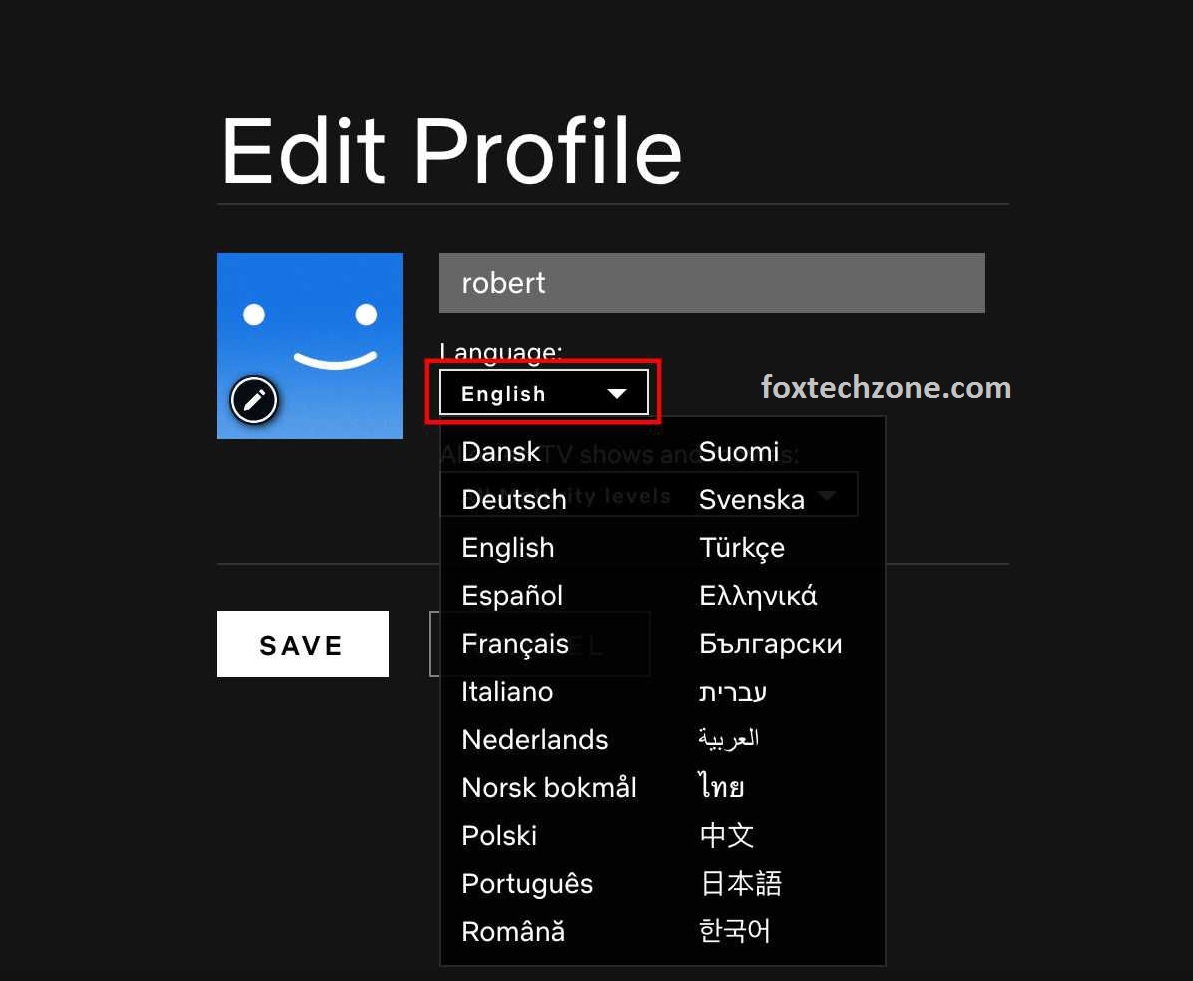Select 日本語 from the language list

[x=740, y=883]
